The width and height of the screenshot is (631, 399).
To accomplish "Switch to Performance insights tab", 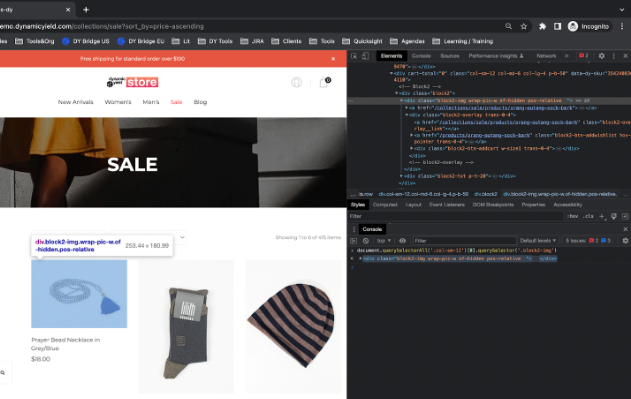I will click(496, 56).
